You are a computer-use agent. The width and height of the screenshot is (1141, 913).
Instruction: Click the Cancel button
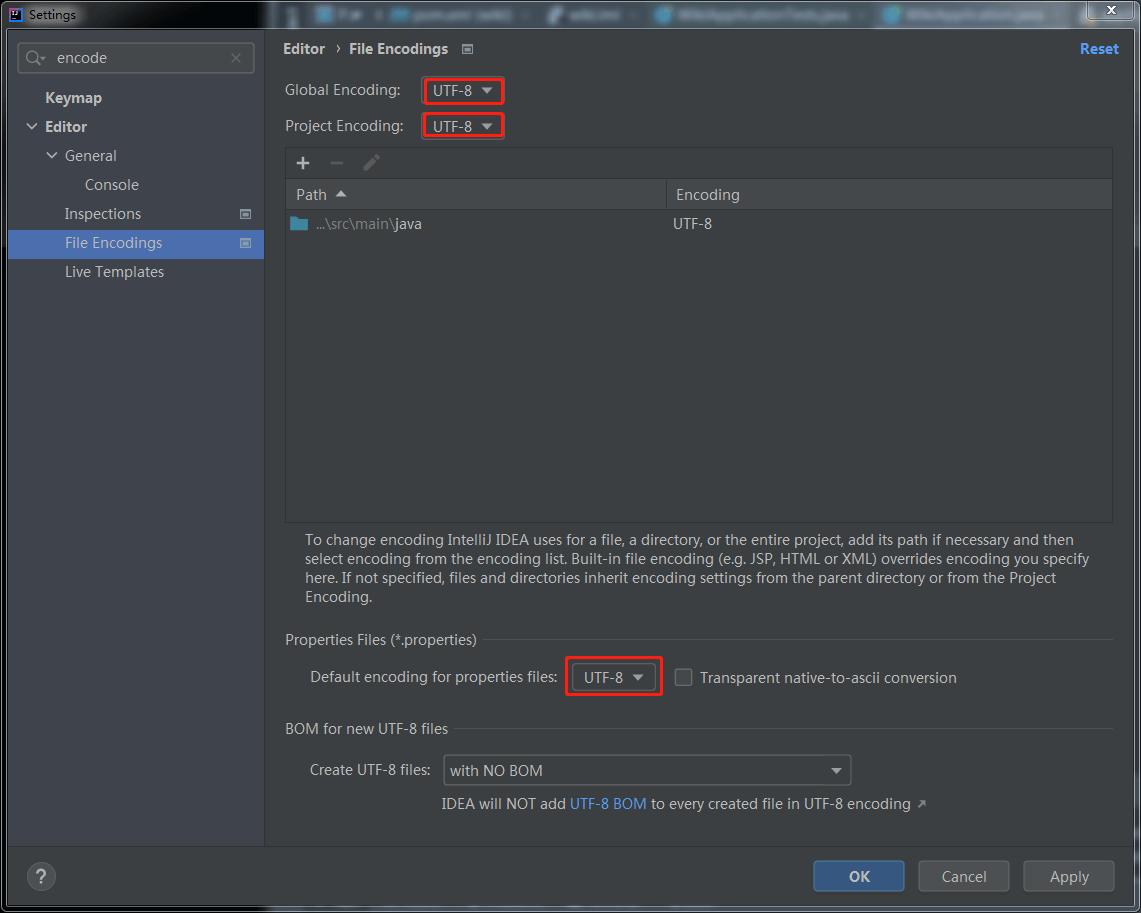point(963,876)
